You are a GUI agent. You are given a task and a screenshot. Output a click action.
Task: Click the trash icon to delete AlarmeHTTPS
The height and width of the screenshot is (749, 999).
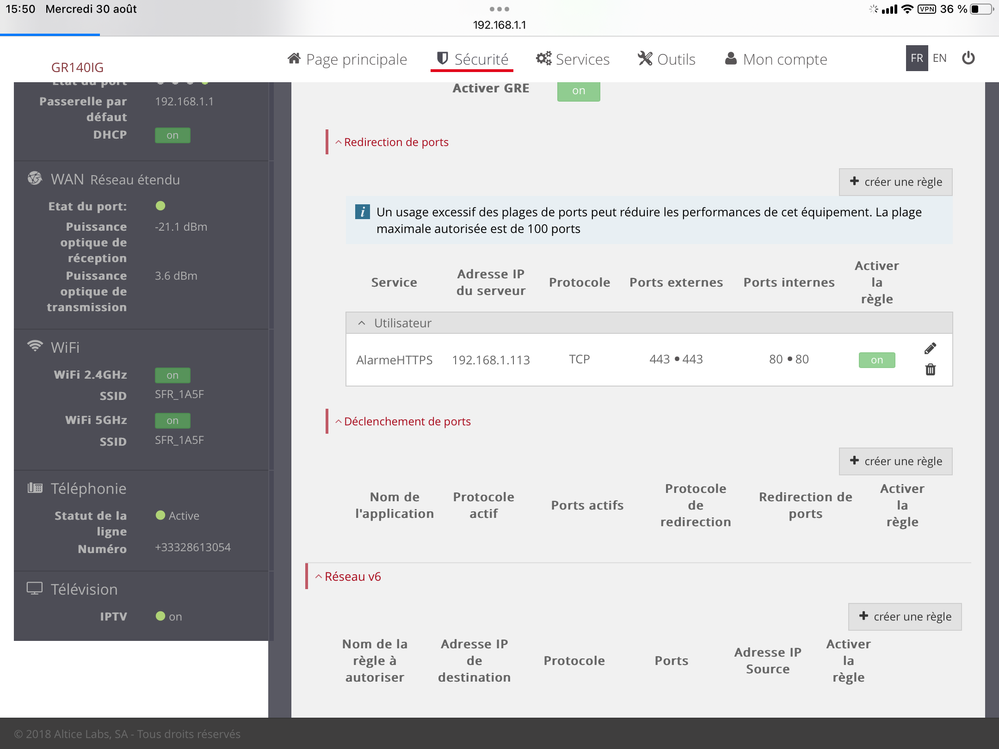930,369
